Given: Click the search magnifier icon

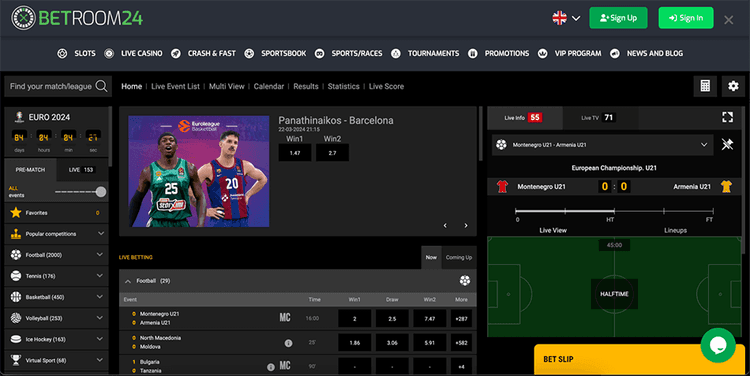Looking at the screenshot, I should coord(101,86).
